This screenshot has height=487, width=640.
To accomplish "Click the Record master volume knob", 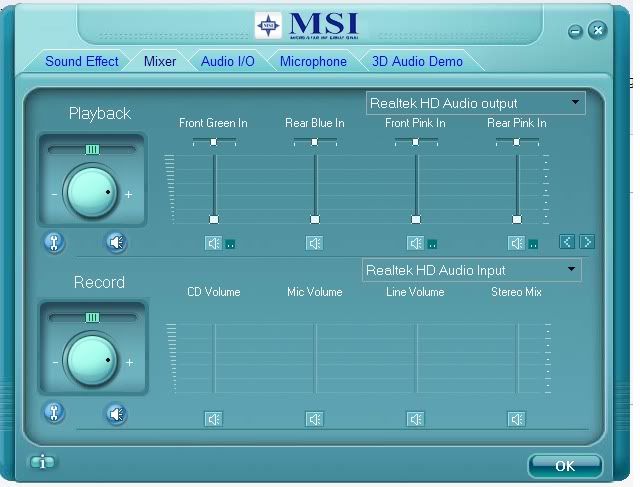I will tap(91, 360).
